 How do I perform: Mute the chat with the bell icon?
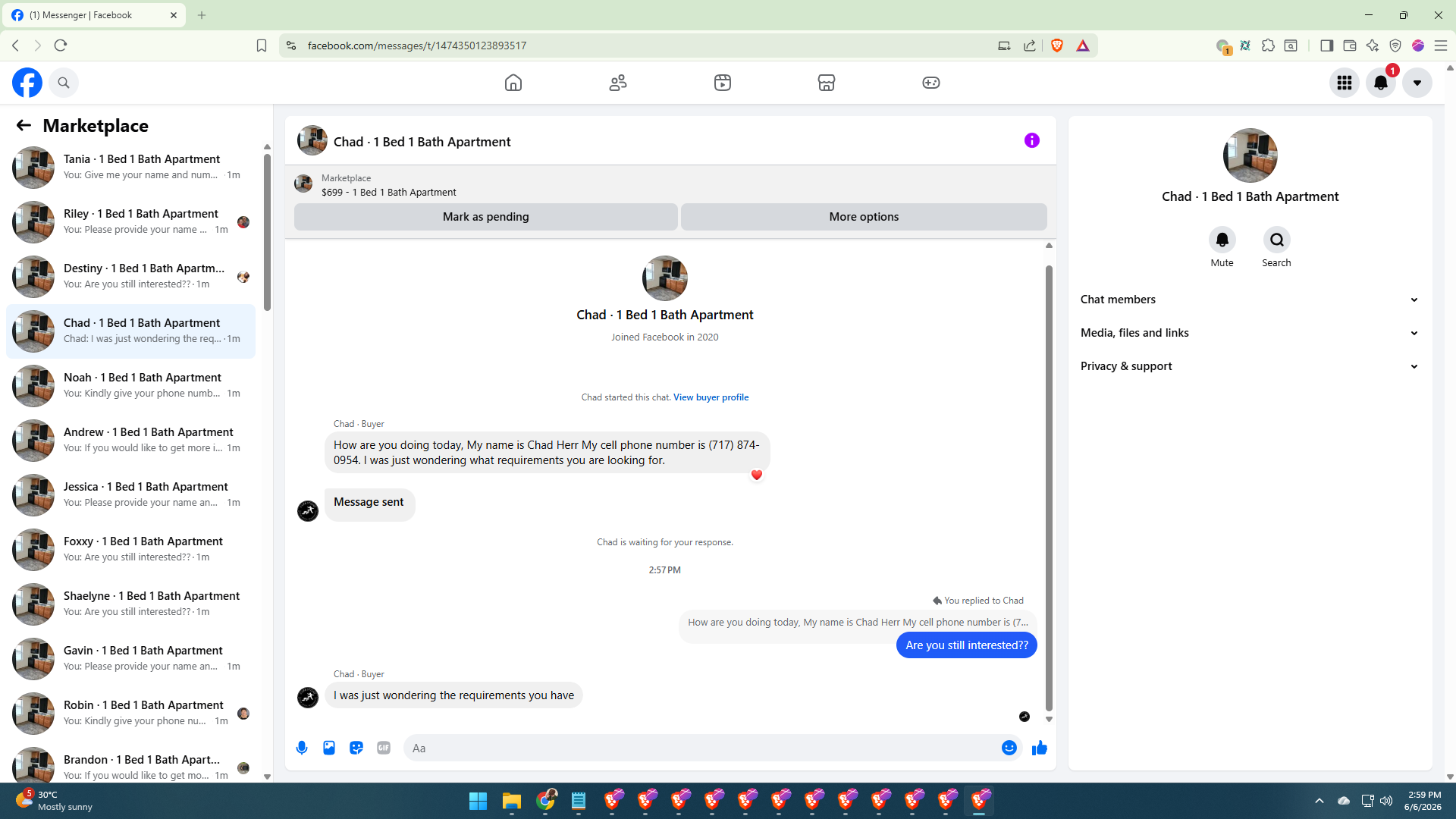[x=1222, y=240]
